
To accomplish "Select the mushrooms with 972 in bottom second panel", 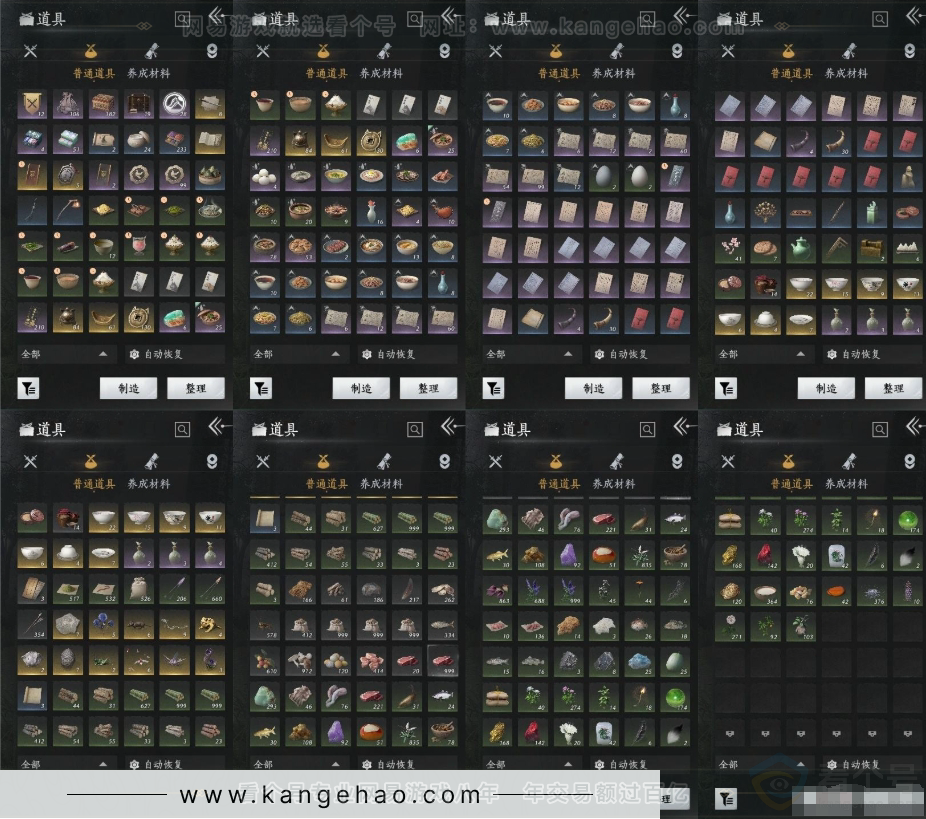I will coord(300,661).
